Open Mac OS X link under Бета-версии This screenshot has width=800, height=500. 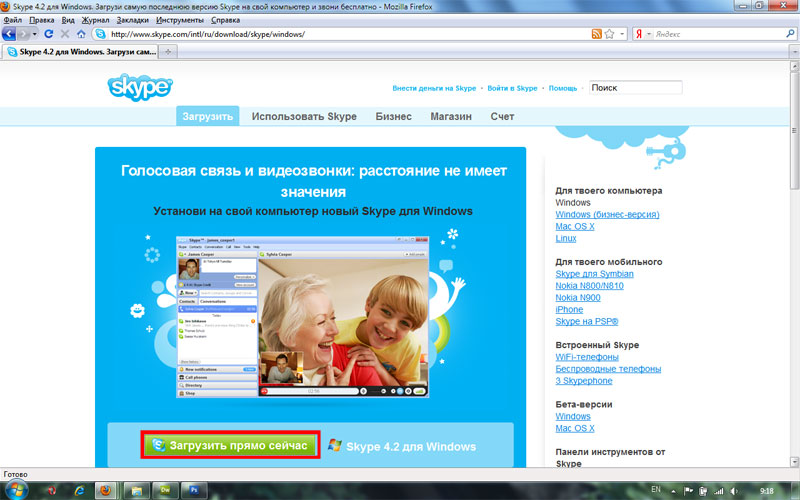[x=574, y=428]
